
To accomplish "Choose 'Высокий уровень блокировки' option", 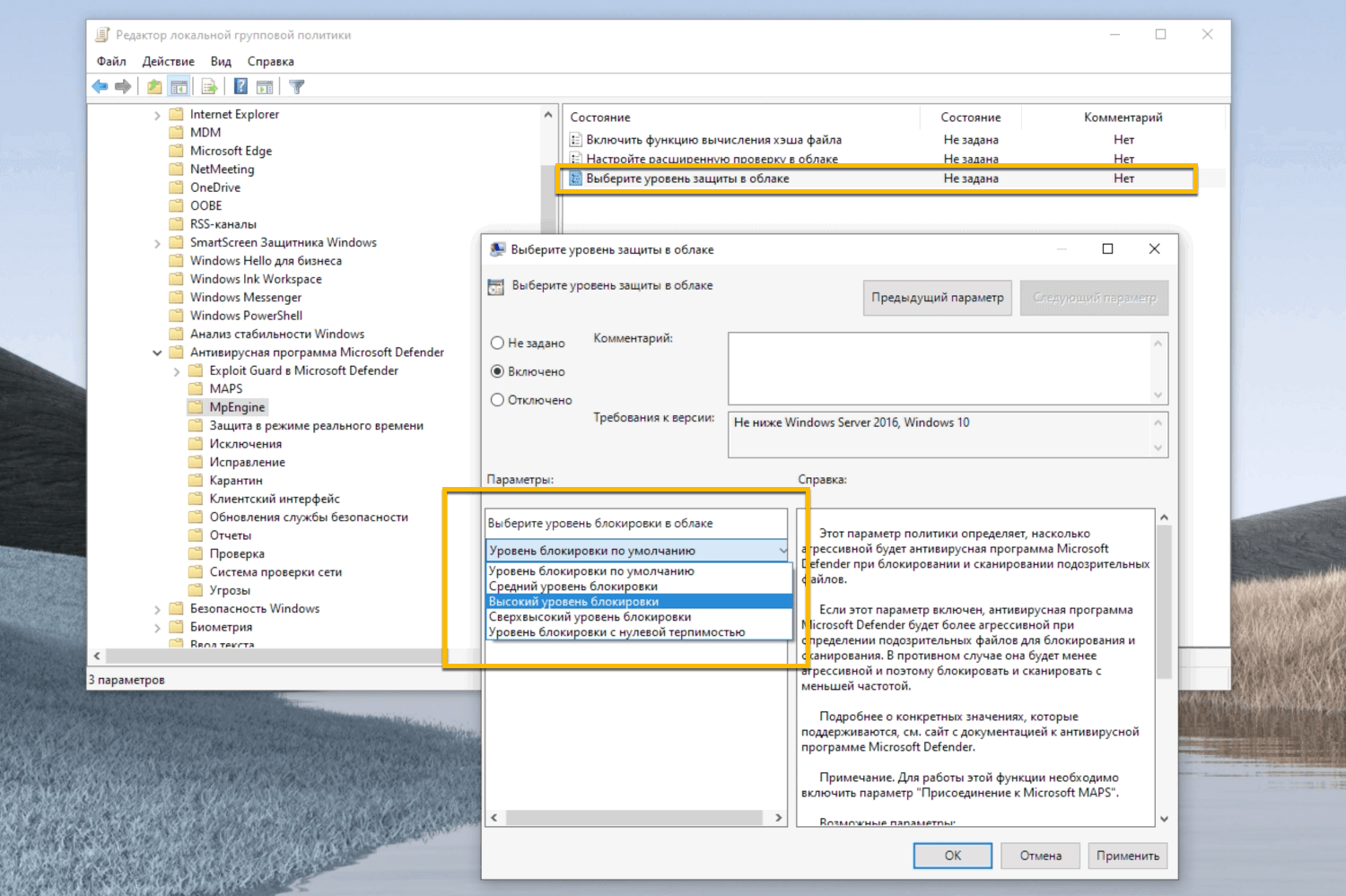I will (640, 602).
